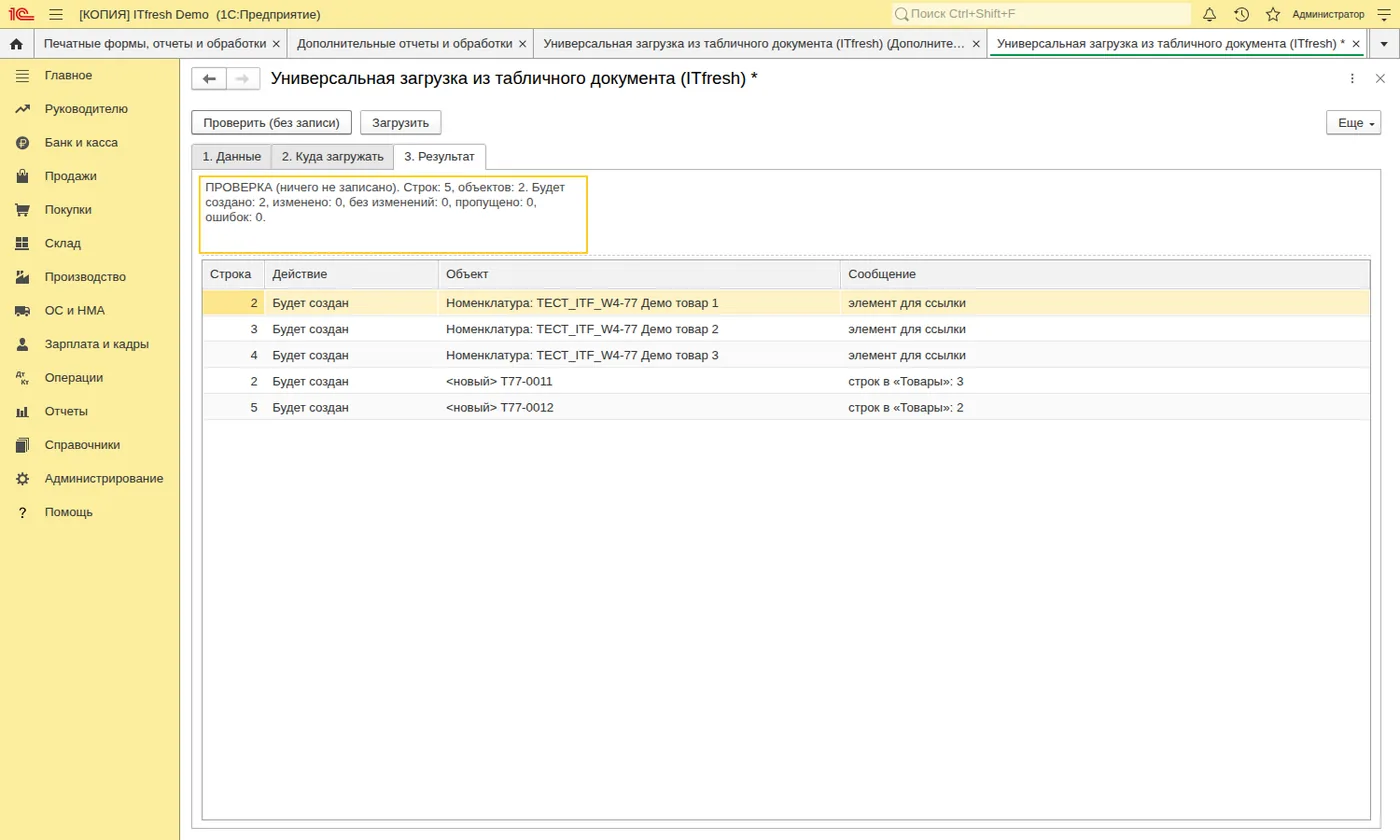
Task: Open notifications bell icon
Action: 1210,14
